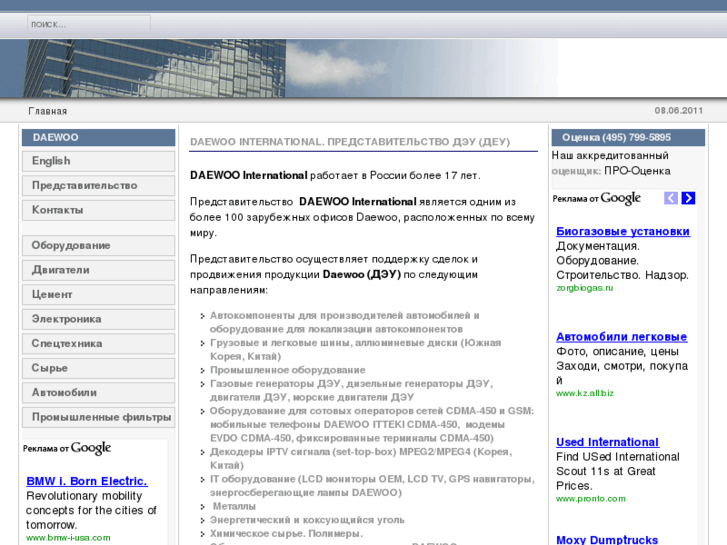
Task: Click the www.pronto.com URL
Action: 591,499
